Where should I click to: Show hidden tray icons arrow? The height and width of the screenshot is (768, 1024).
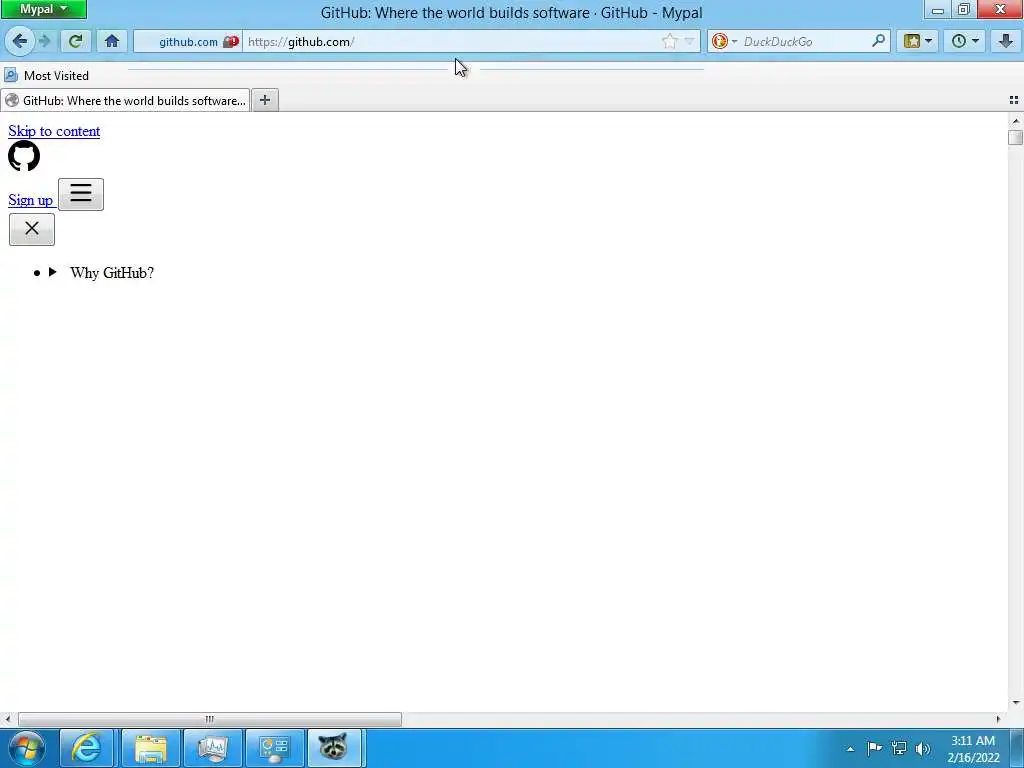(850, 749)
